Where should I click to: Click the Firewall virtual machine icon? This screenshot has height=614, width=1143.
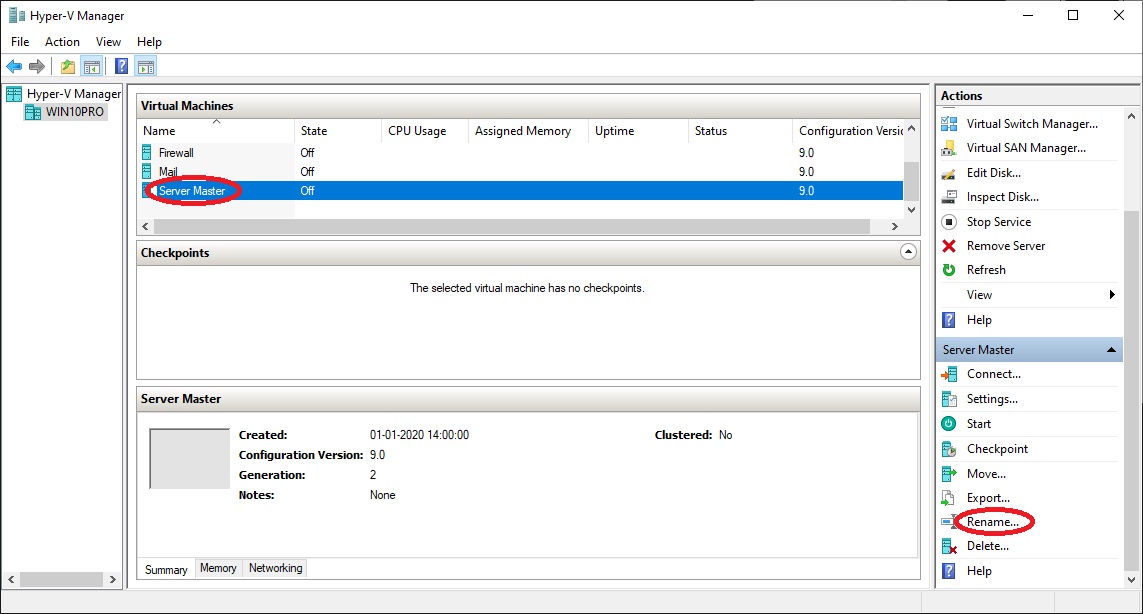147,152
